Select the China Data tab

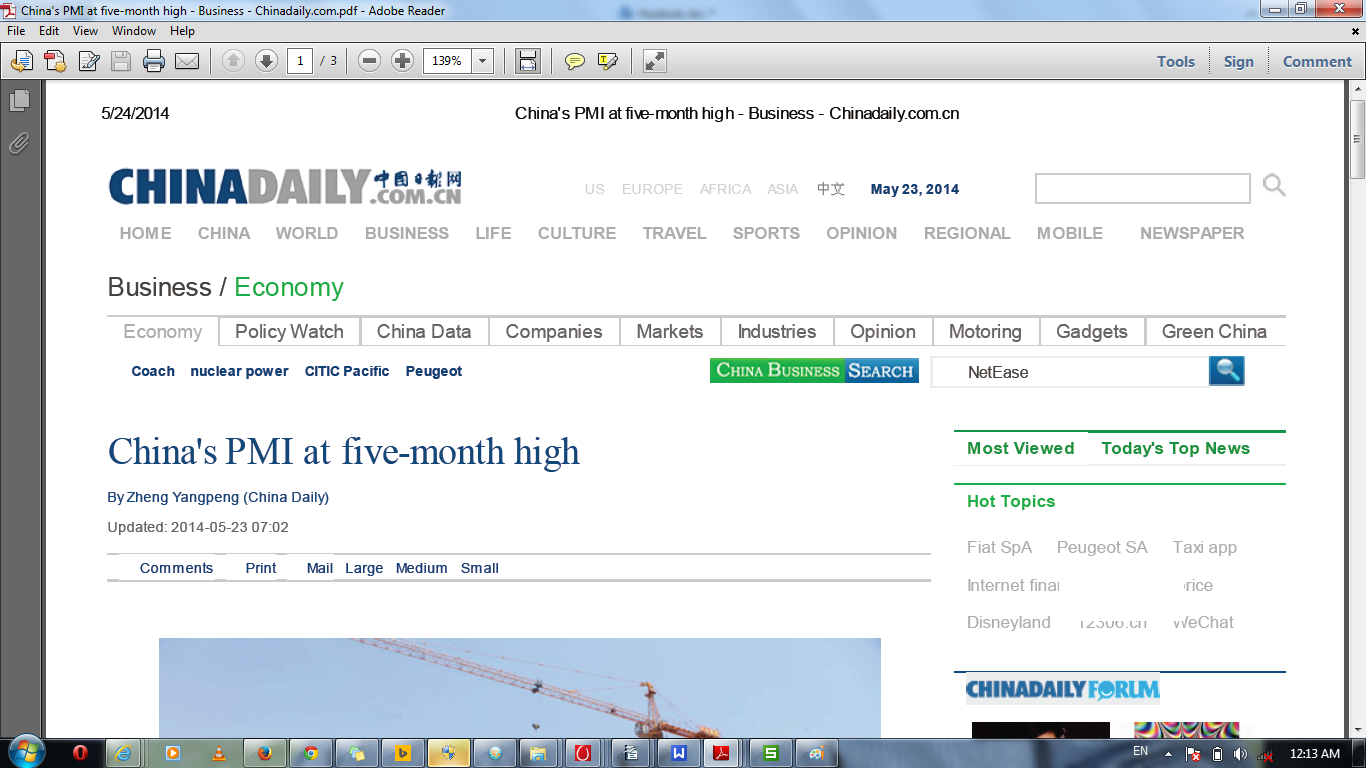pos(424,331)
